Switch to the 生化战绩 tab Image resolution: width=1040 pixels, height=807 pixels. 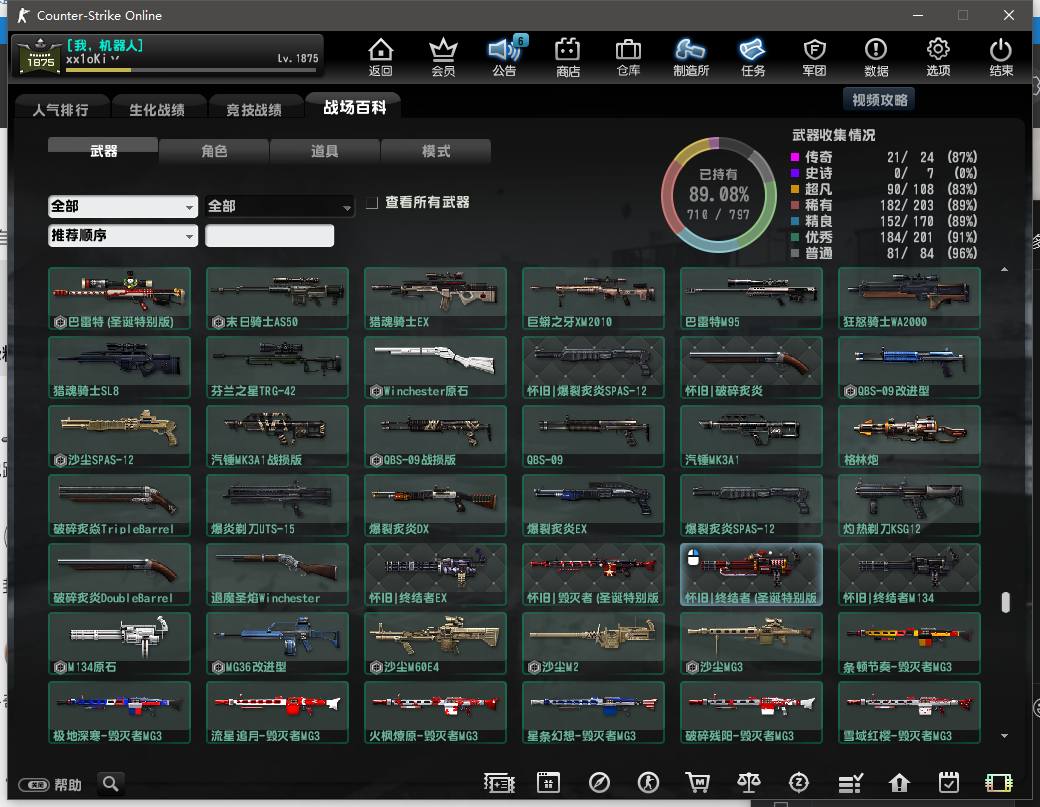click(x=157, y=109)
